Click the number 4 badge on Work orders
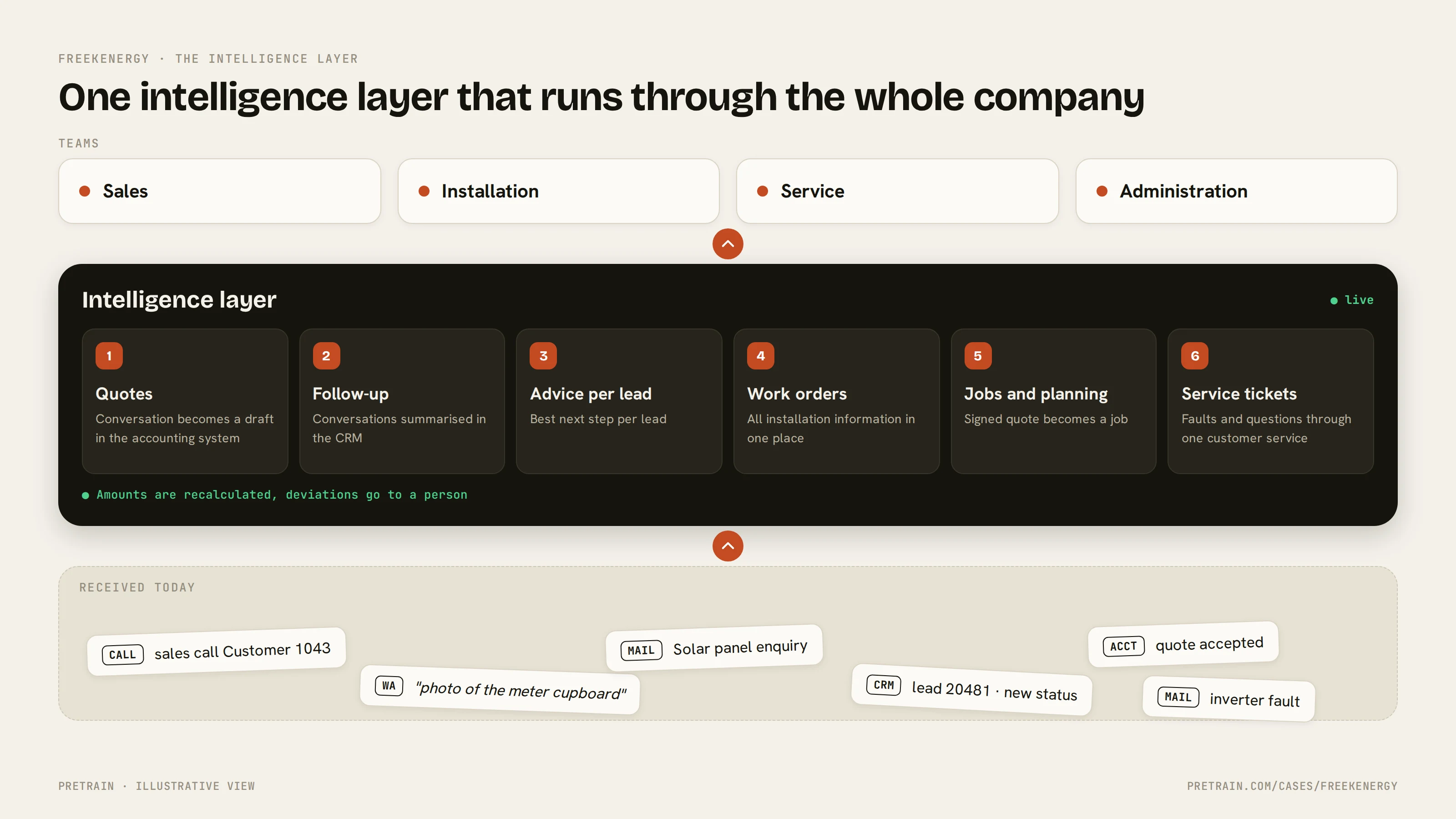1456x819 pixels. [760, 355]
